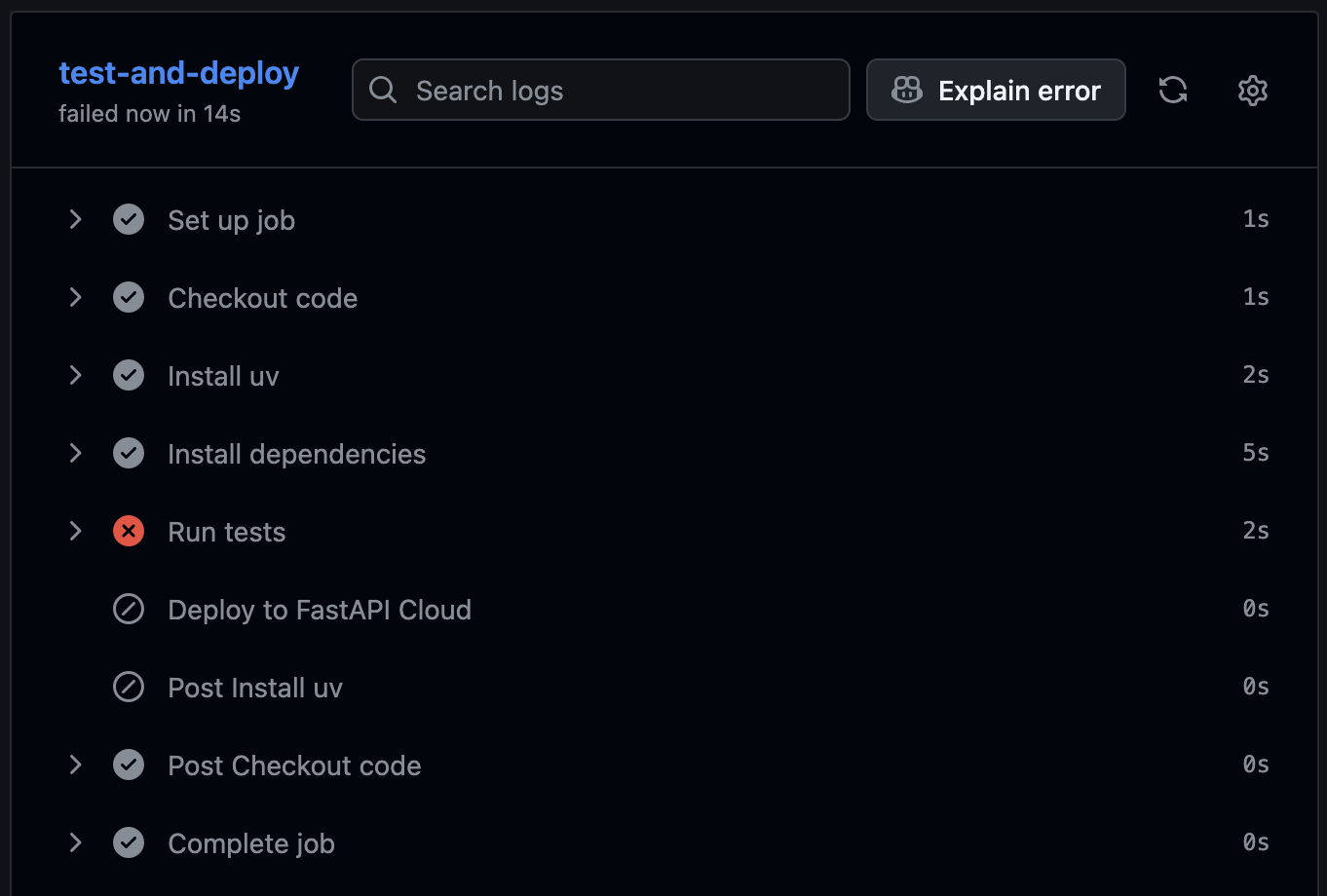
Task: Select the Deploy to FastAPI Cloud label
Action: 320,611
